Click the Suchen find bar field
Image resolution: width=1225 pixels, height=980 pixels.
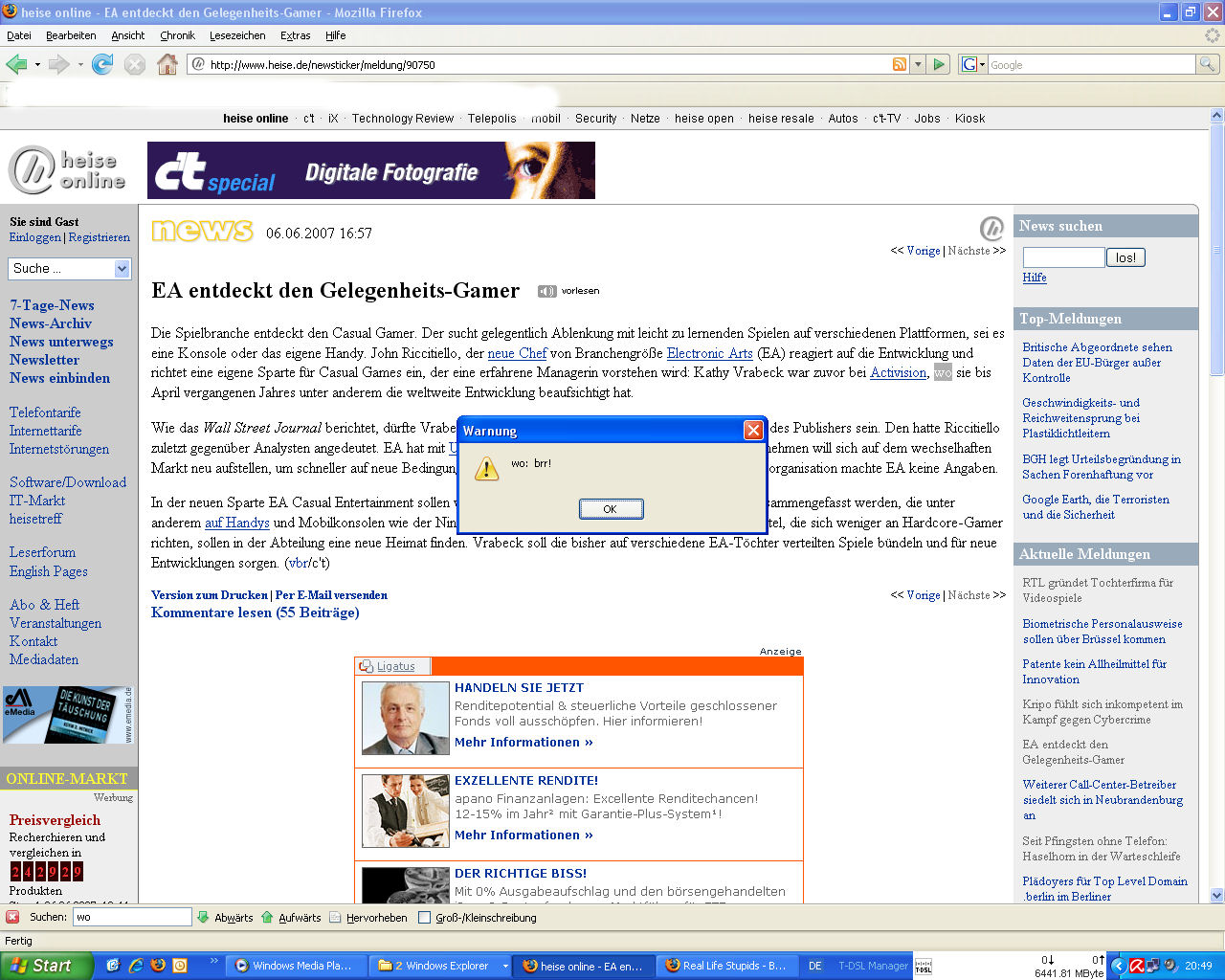tap(132, 917)
